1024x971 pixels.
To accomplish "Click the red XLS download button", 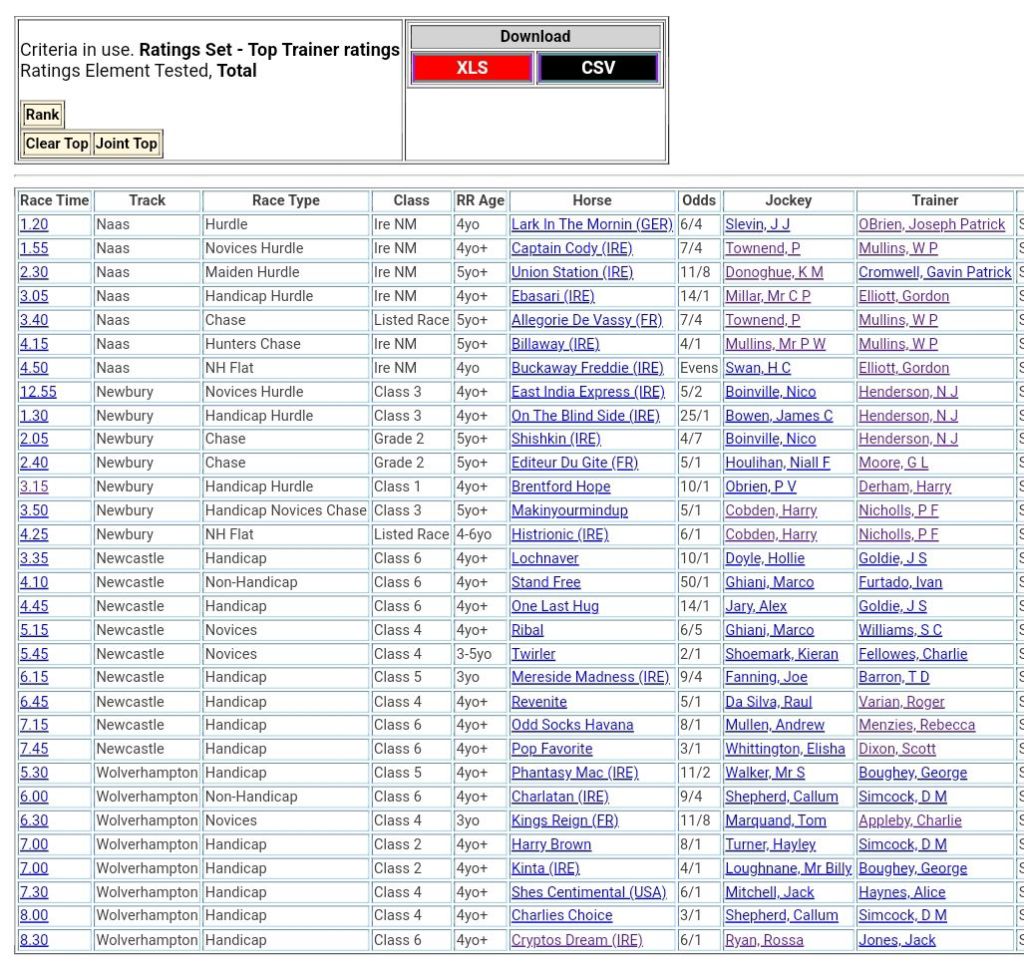I will point(471,68).
